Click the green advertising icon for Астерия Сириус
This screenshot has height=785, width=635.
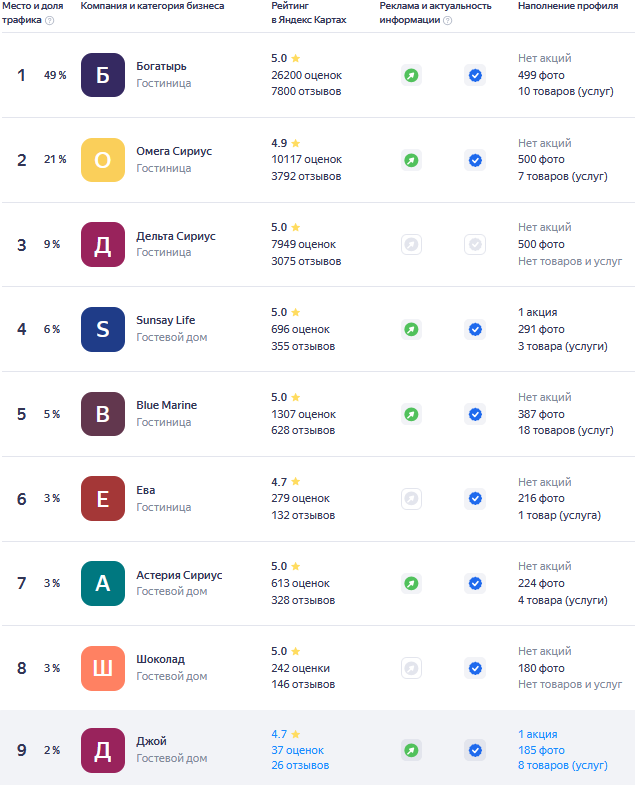[411, 583]
